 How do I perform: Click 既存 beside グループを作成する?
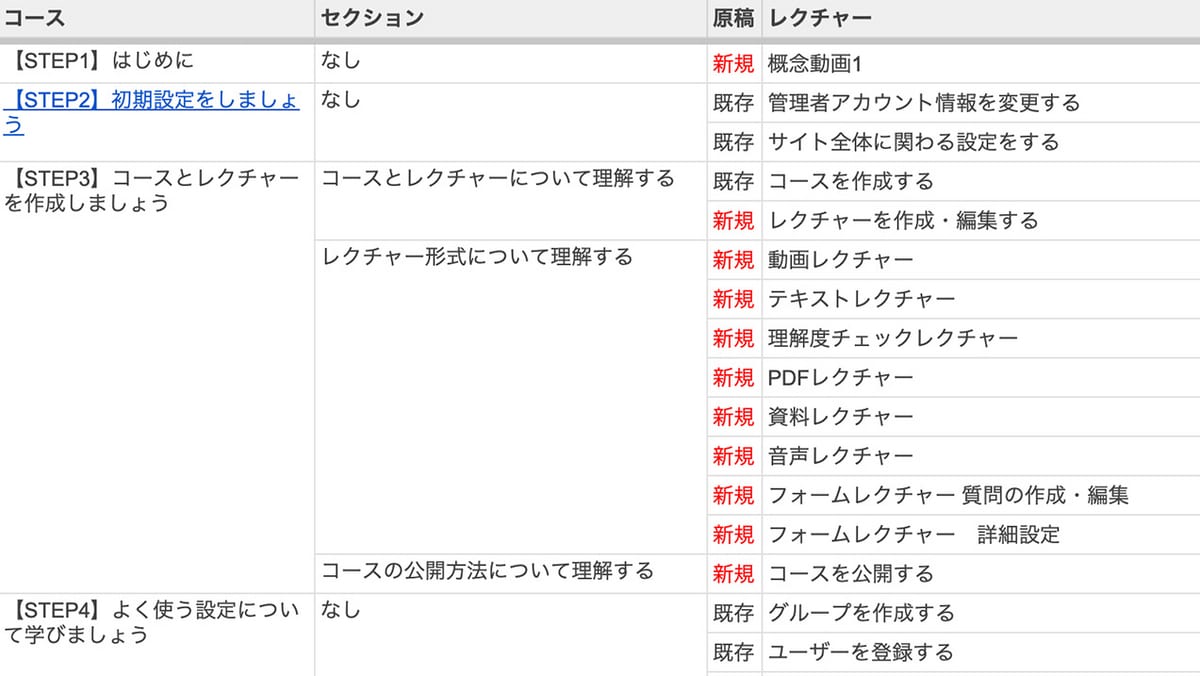[x=733, y=613]
